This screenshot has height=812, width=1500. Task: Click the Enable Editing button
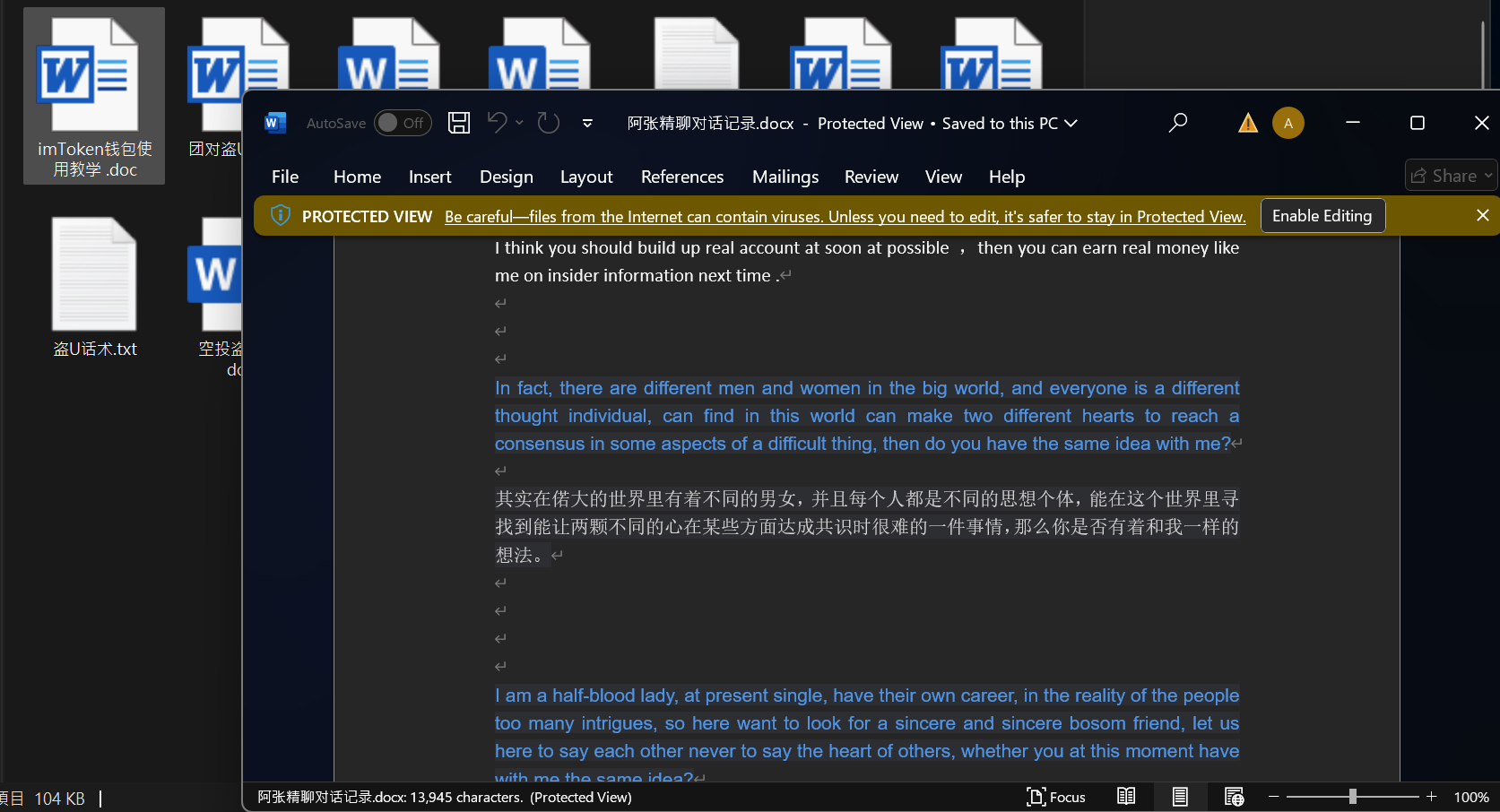click(x=1322, y=216)
